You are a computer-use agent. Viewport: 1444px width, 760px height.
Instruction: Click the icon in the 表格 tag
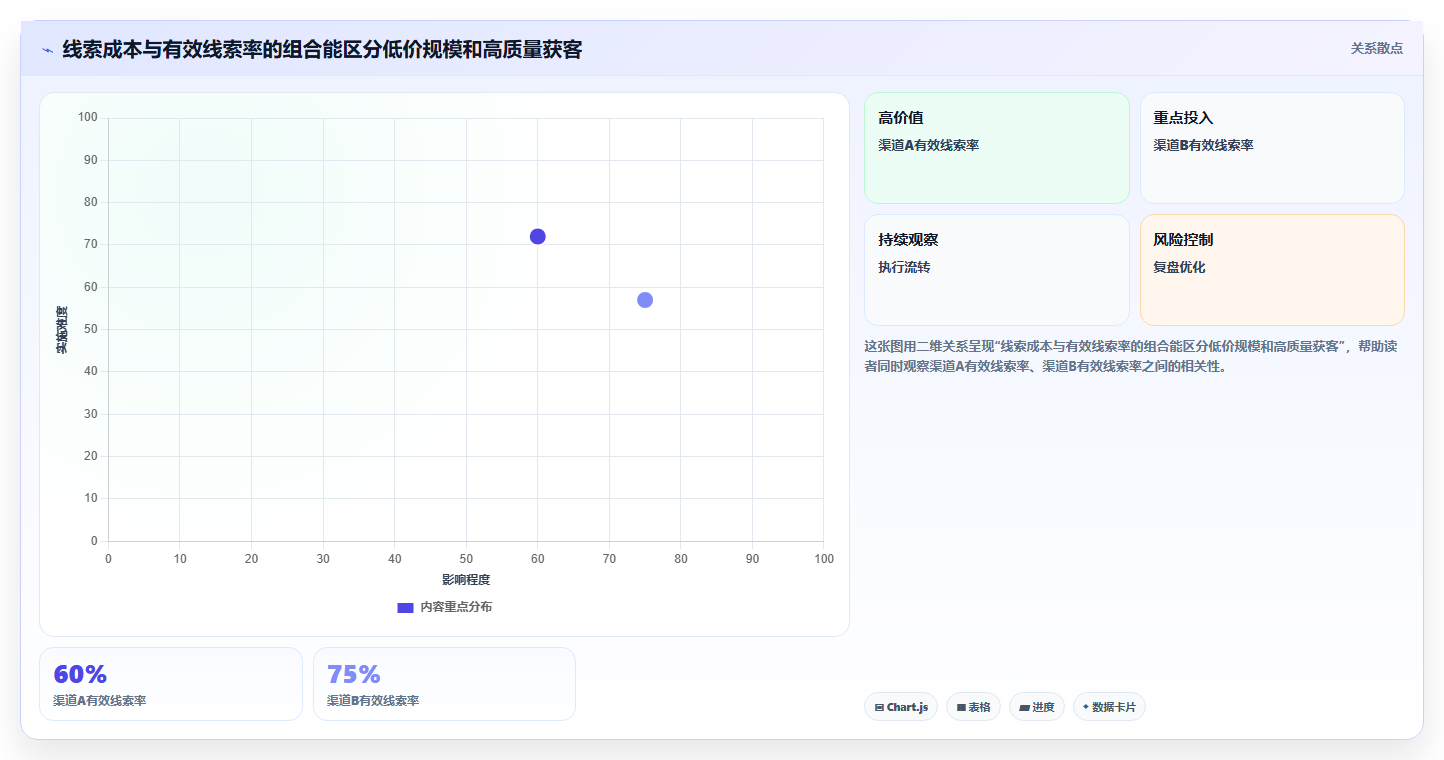961,707
